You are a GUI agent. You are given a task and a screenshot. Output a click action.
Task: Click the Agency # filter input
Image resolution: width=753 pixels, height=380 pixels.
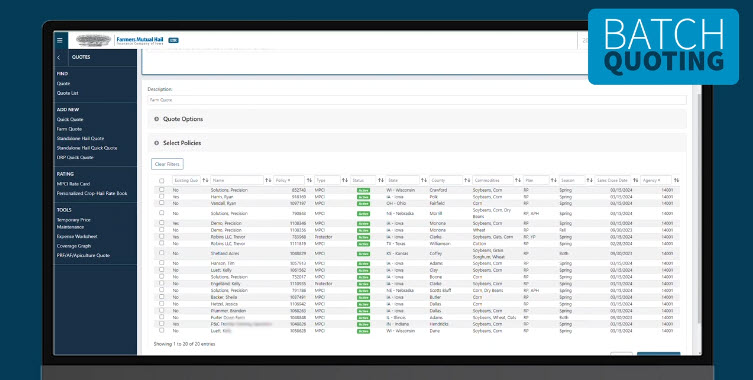coord(656,180)
